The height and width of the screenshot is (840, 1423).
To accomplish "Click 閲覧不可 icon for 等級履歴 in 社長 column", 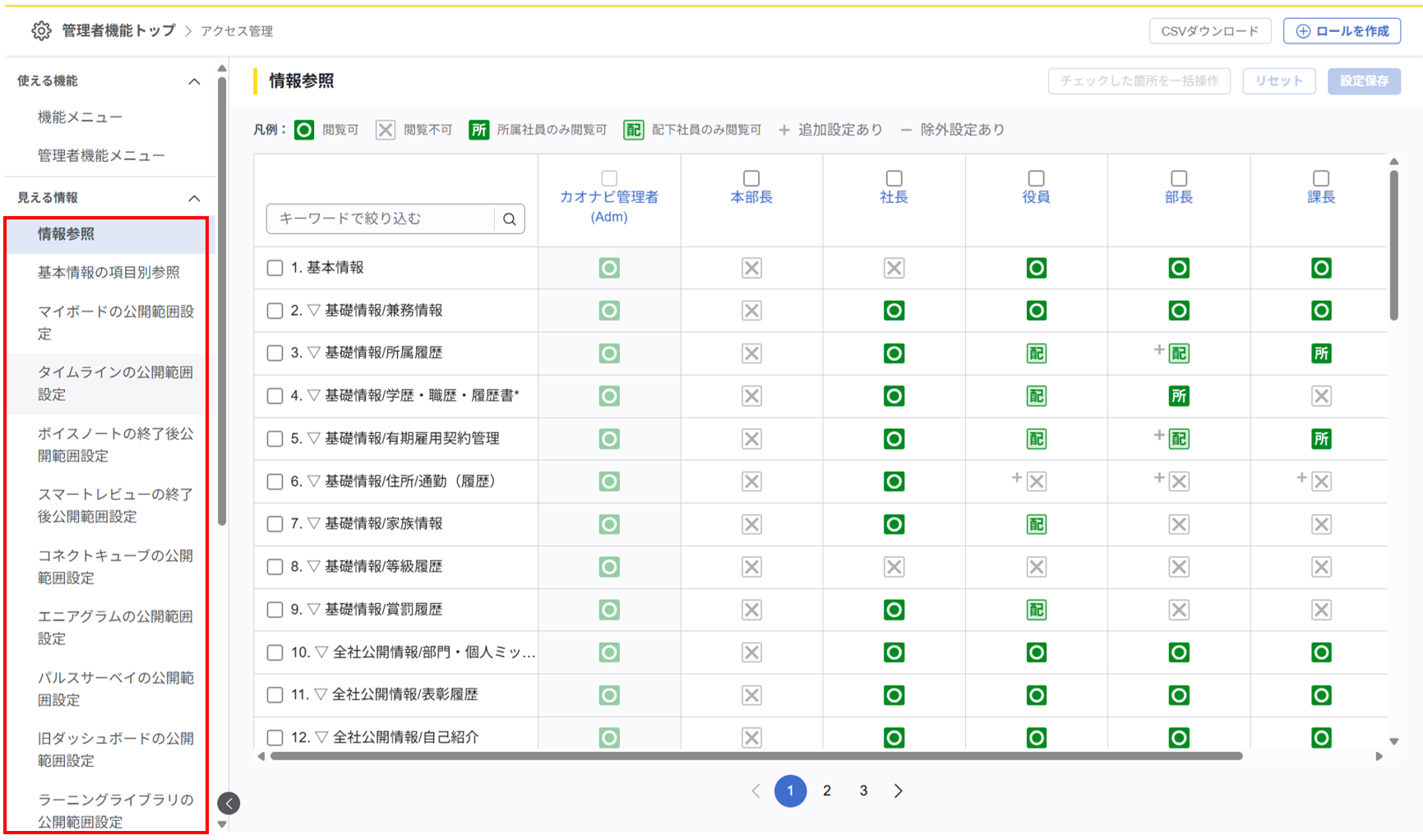I will click(894, 567).
